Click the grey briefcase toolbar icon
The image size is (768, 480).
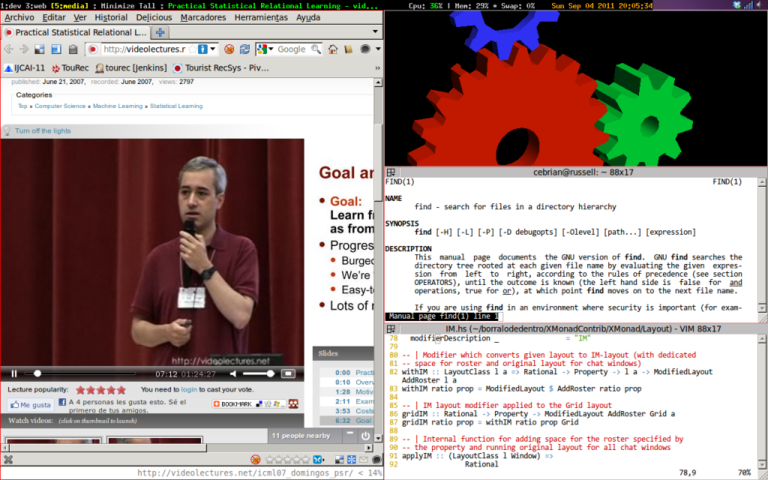tap(73, 49)
